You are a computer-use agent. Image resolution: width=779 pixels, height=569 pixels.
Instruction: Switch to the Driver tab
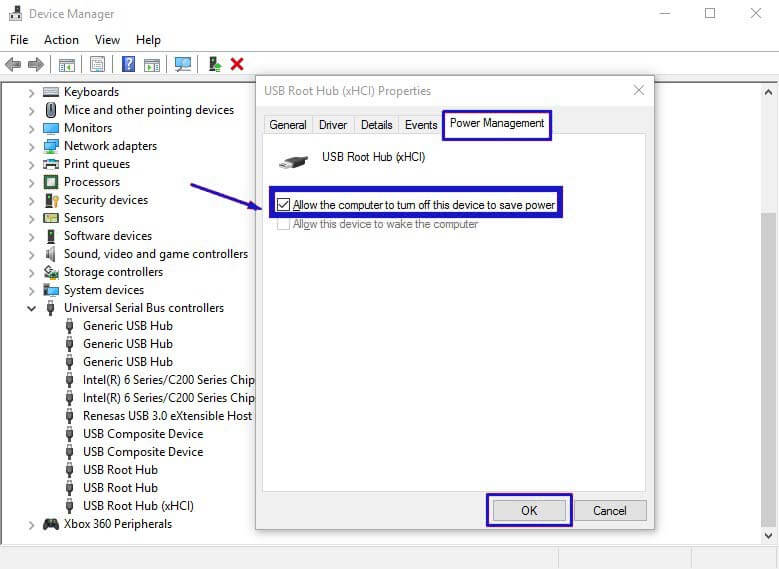[333, 125]
